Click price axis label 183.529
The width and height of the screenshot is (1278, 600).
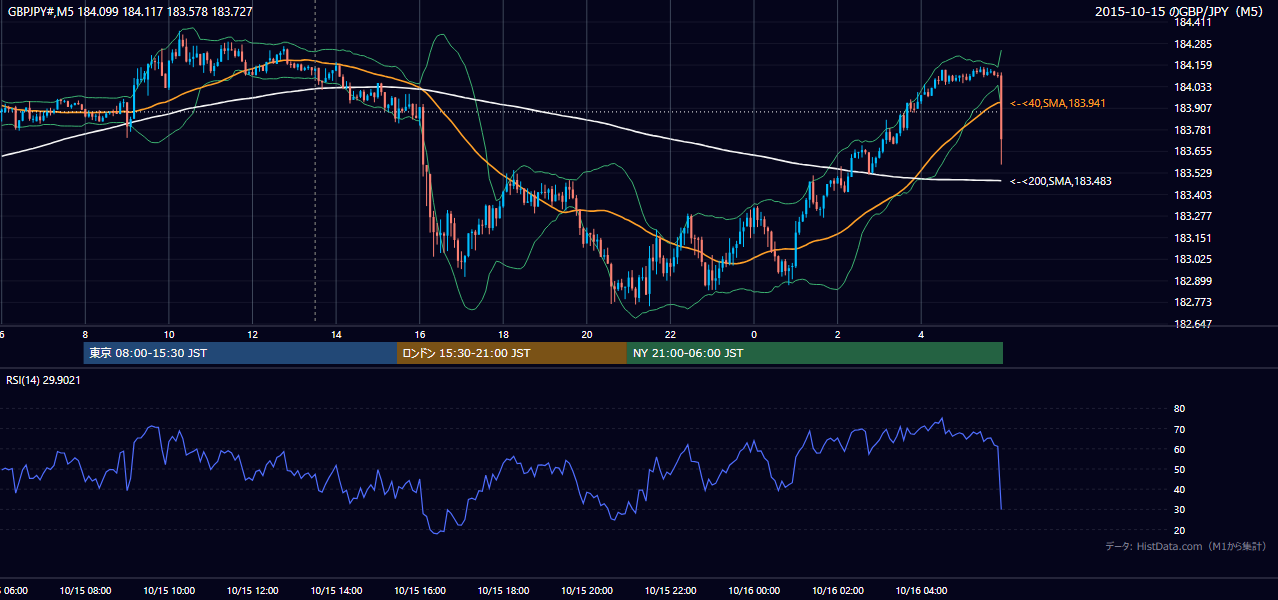click(x=1193, y=173)
